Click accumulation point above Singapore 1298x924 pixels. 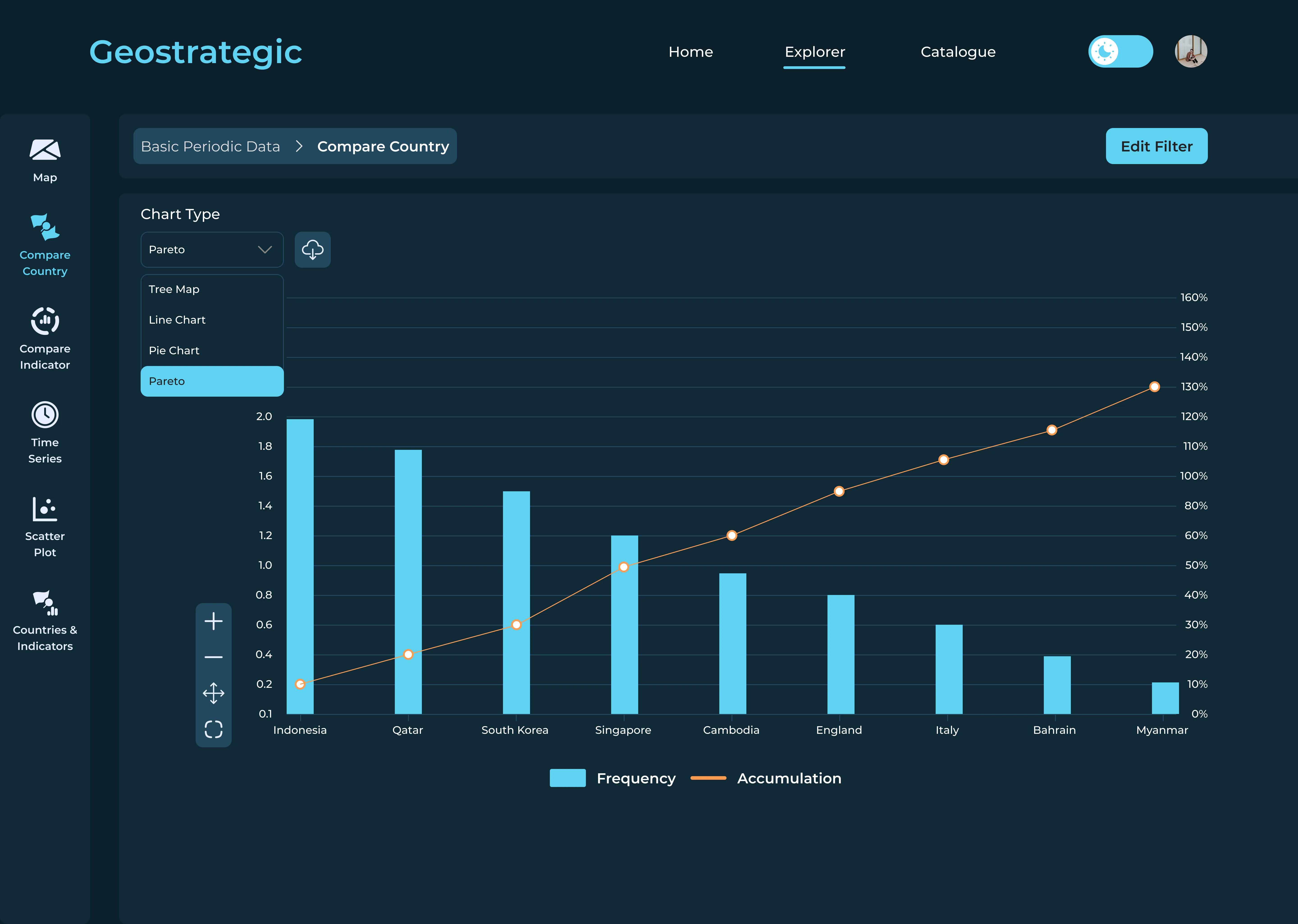(x=624, y=567)
